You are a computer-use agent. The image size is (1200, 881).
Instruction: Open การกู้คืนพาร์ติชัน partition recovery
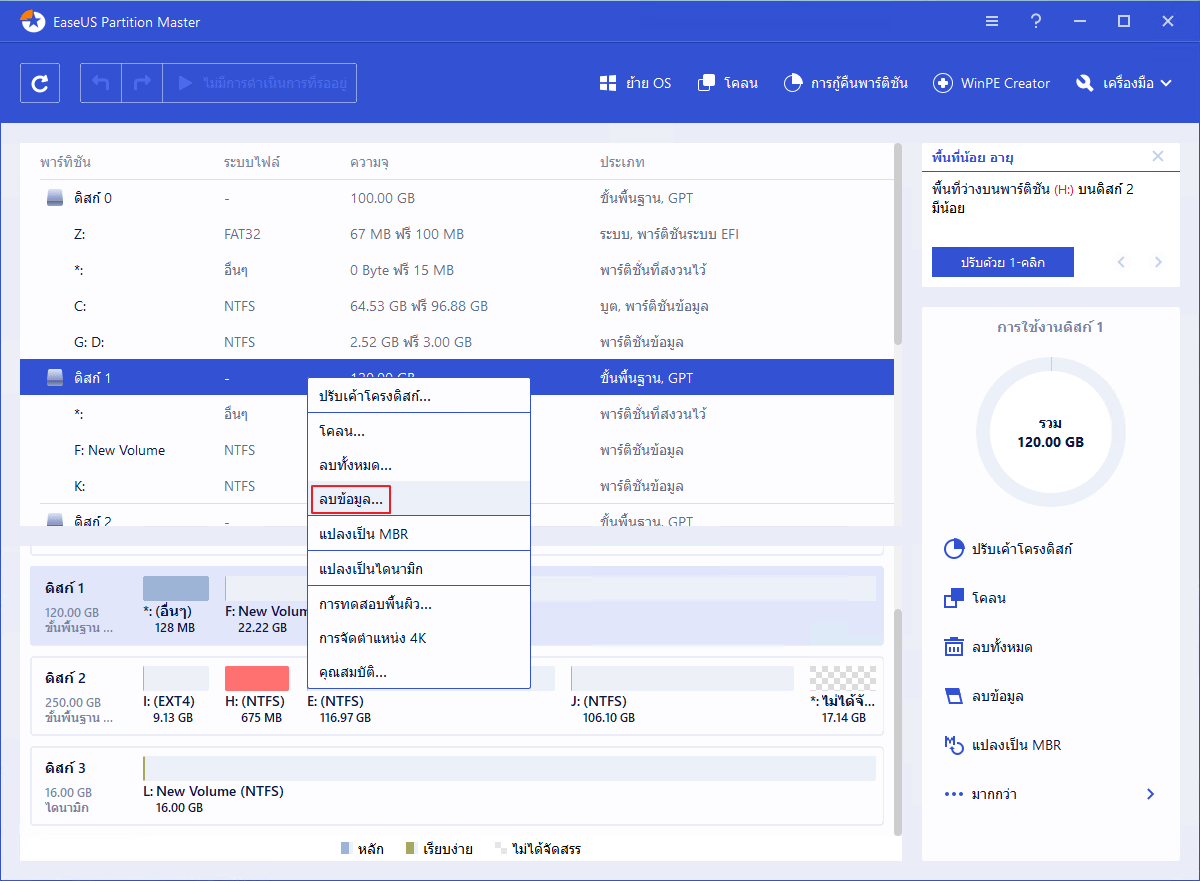pos(846,83)
